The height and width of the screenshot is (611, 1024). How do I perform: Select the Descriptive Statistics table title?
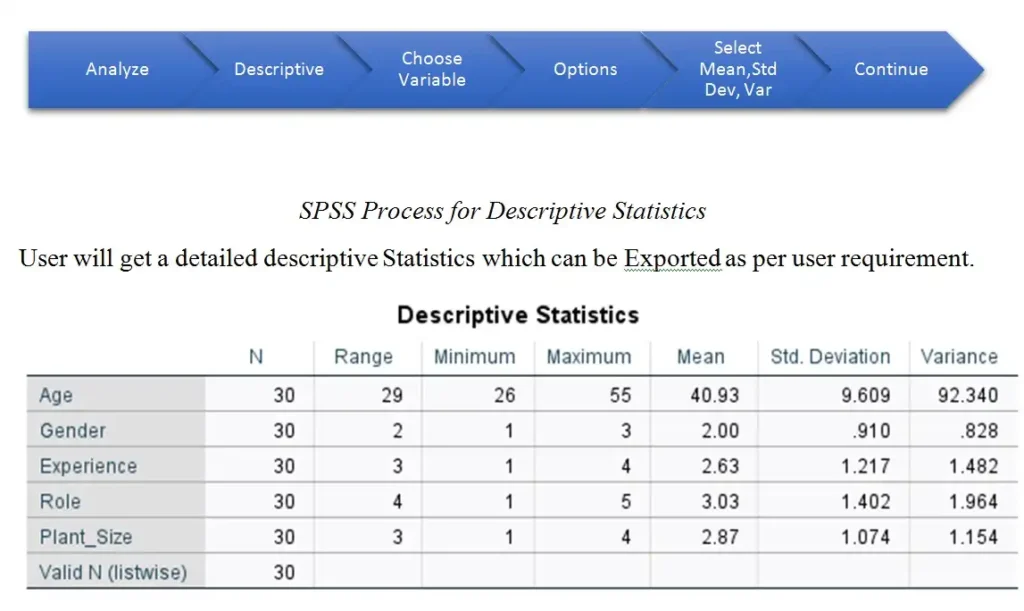pos(519,314)
